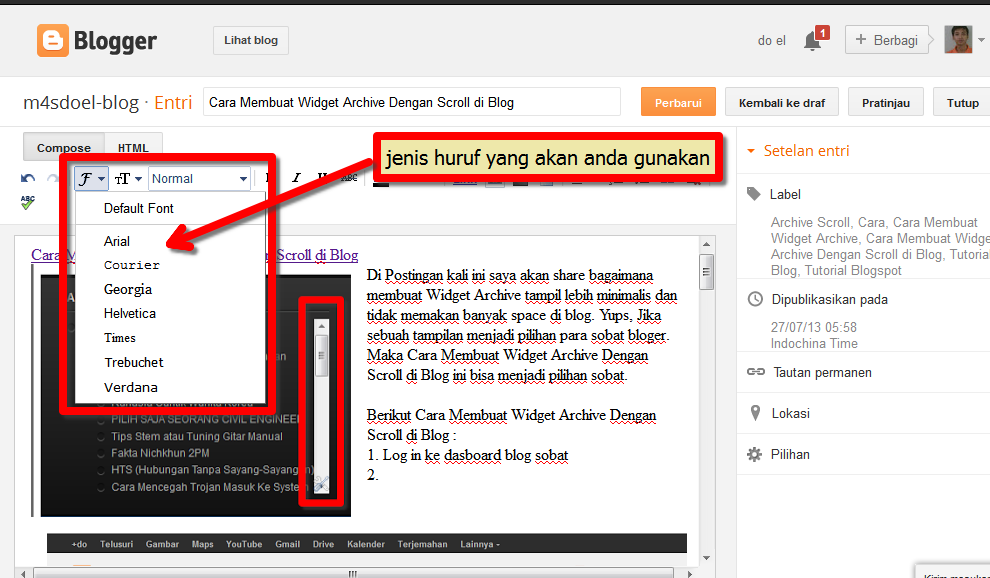This screenshot has width=990, height=578.
Task: Toggle italic formatting
Action: pyautogui.click(x=296, y=178)
